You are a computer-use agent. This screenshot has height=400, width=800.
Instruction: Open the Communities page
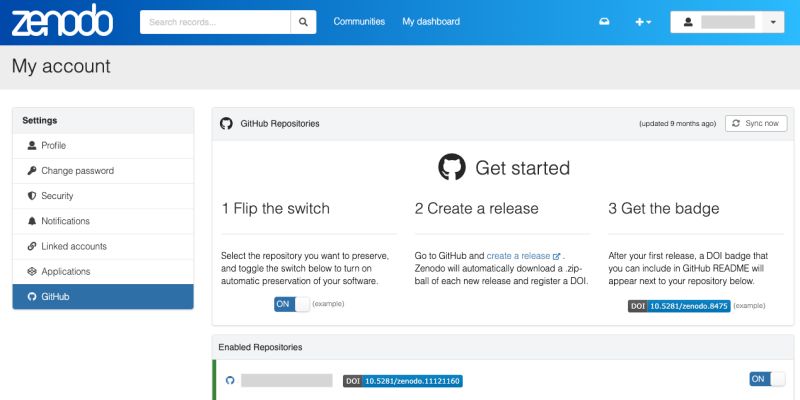click(x=359, y=21)
